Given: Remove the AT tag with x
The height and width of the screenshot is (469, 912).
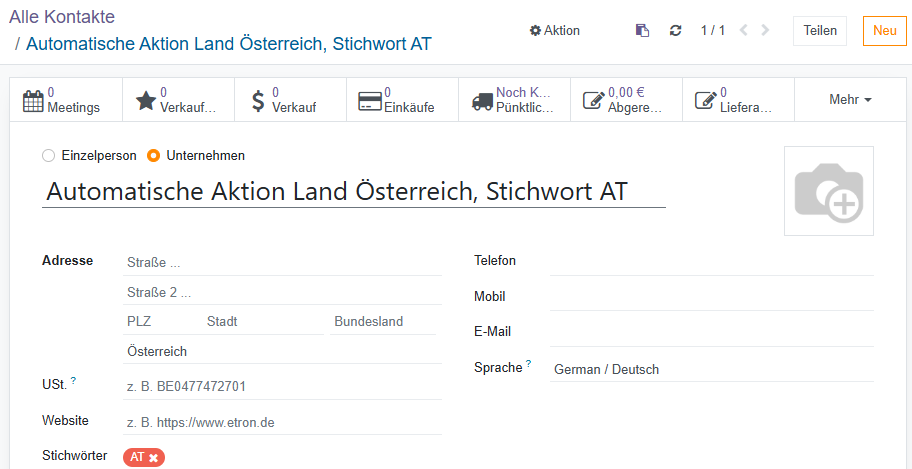Looking at the screenshot, I should point(154,457).
